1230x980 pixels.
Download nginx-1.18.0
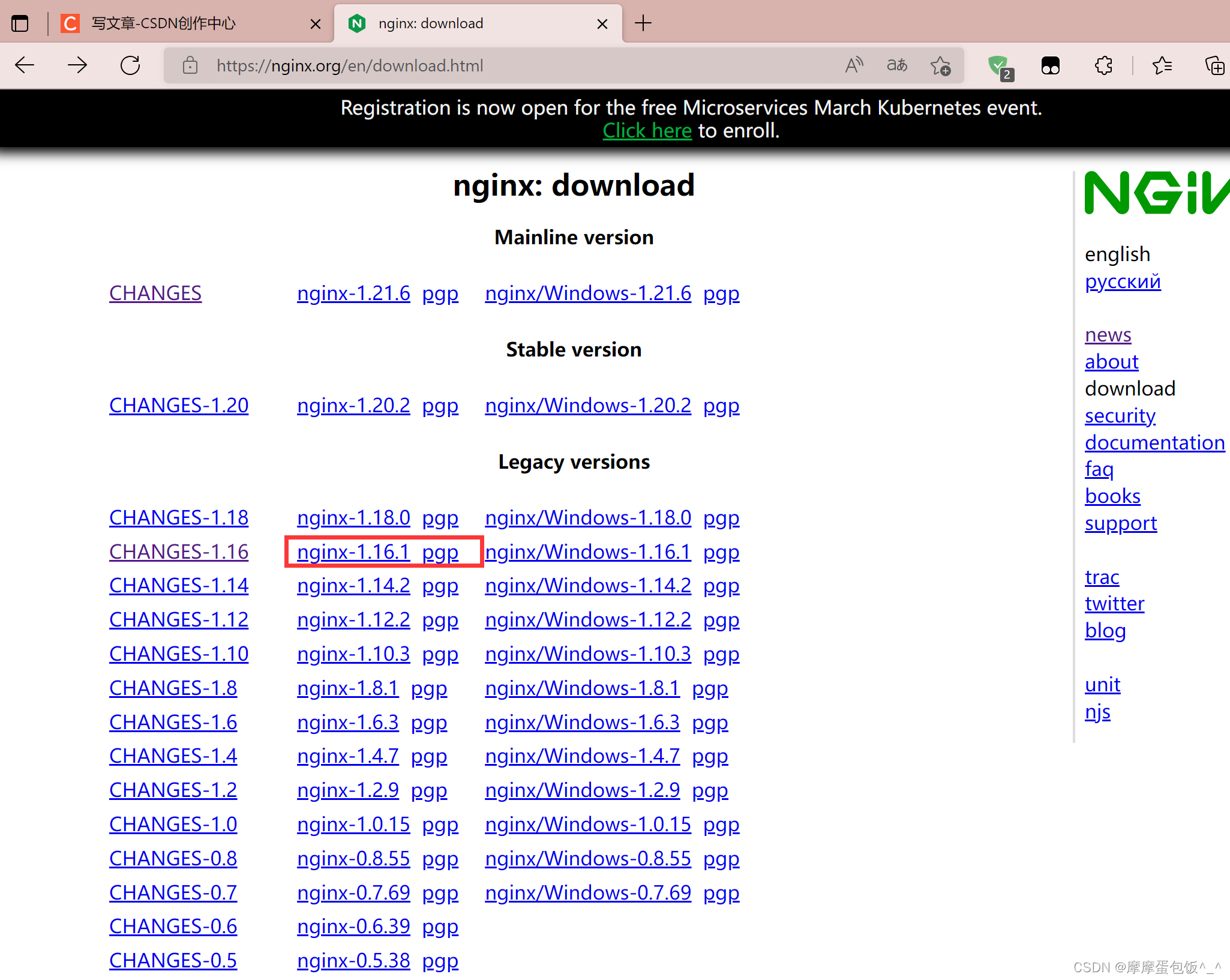(353, 517)
